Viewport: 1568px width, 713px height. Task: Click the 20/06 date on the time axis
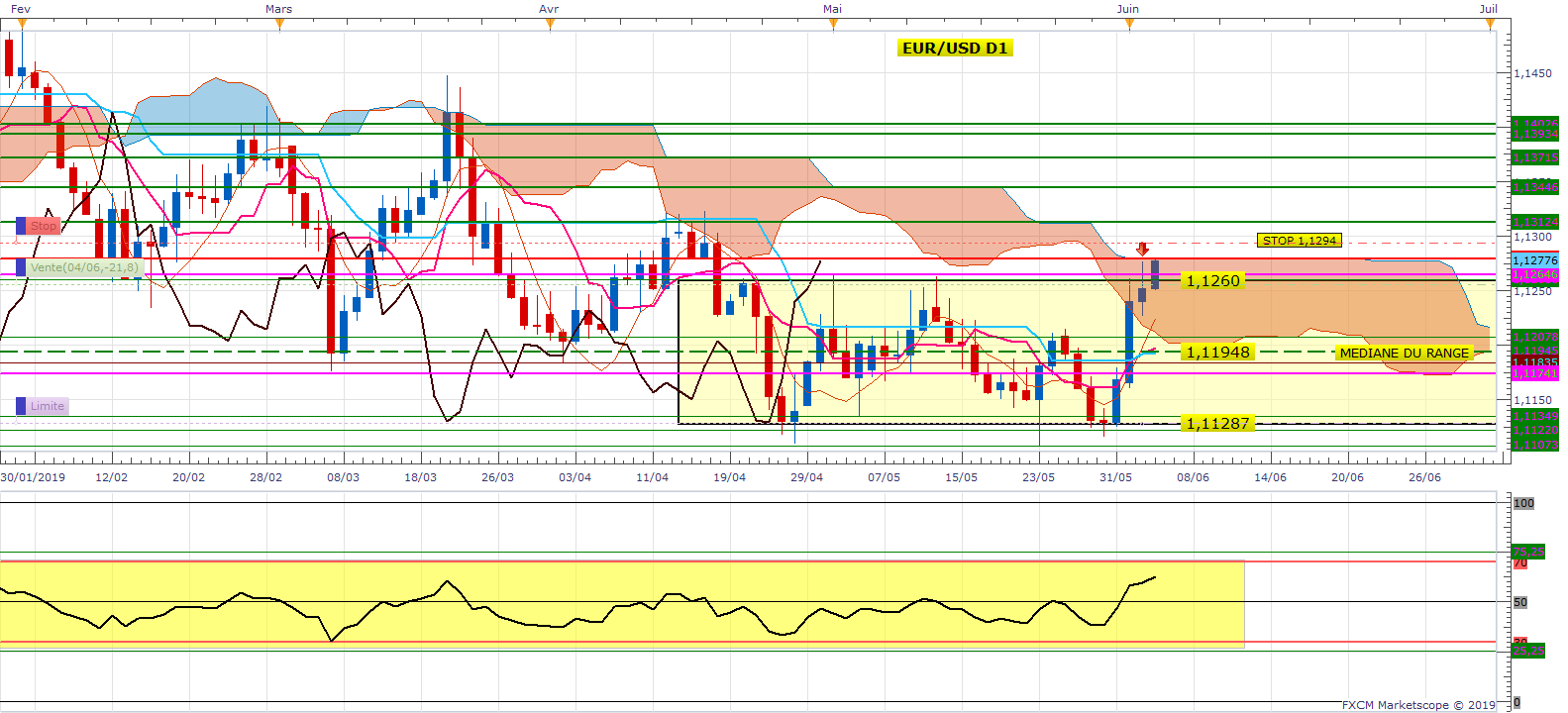click(x=1347, y=477)
